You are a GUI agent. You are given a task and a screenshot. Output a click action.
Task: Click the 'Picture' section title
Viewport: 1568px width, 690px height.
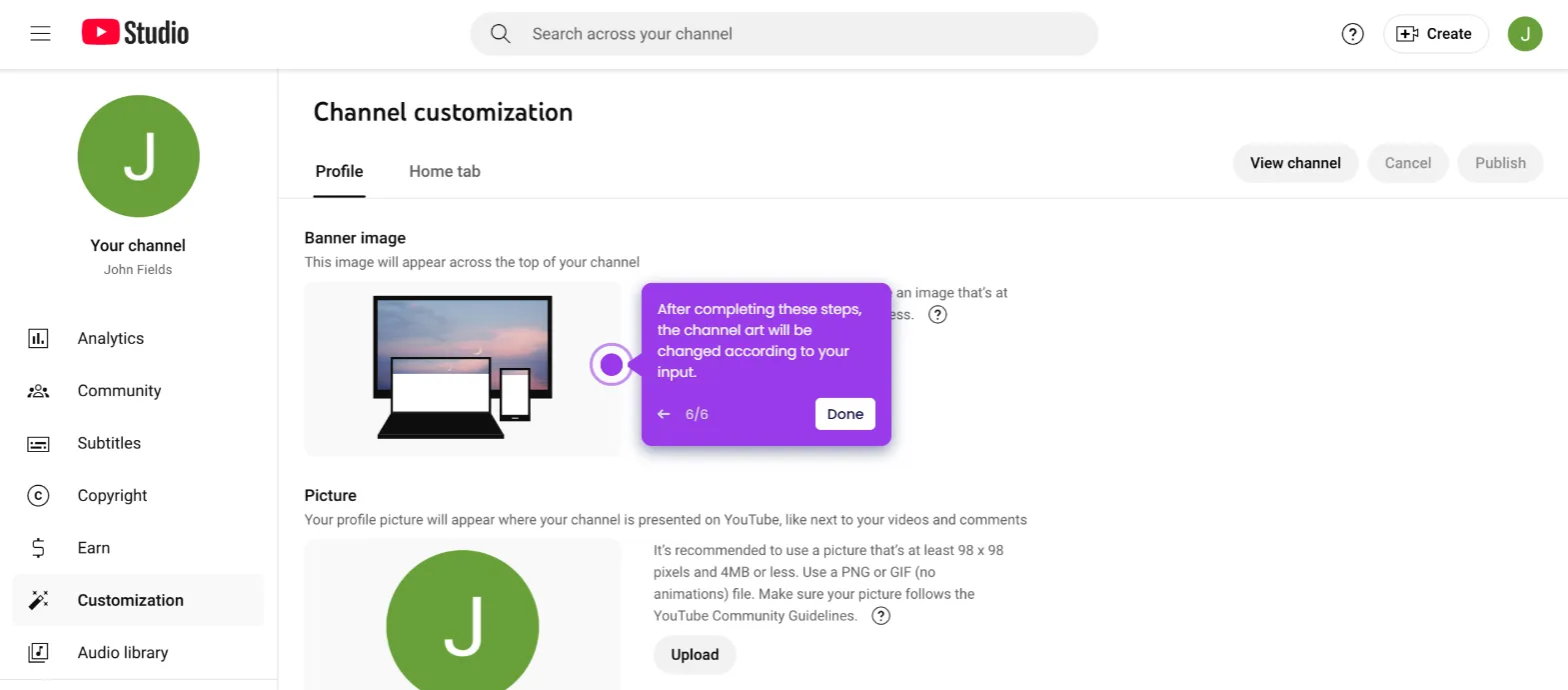coord(331,496)
